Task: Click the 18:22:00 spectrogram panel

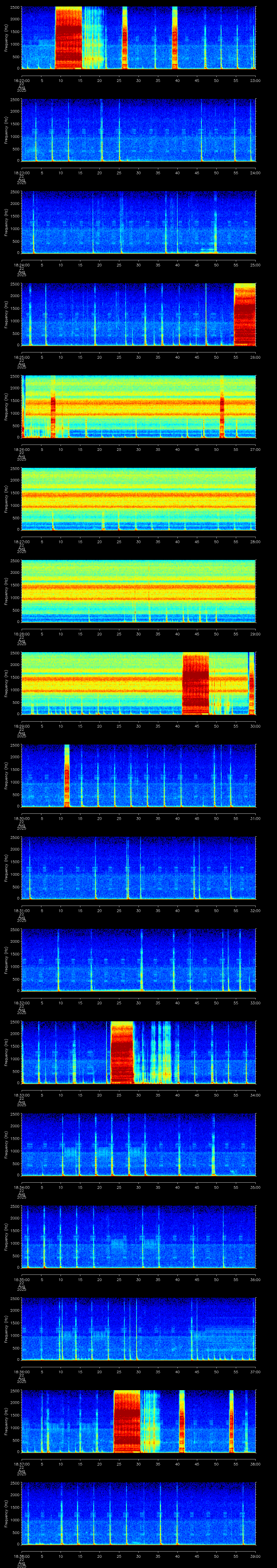Action: pyautogui.click(x=139, y=38)
